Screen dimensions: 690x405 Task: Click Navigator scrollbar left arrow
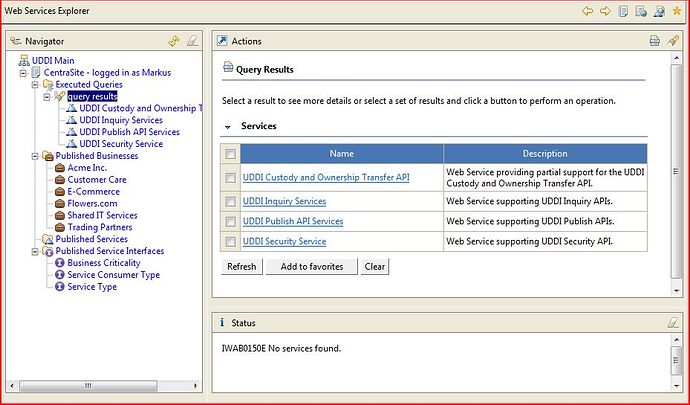[11, 386]
